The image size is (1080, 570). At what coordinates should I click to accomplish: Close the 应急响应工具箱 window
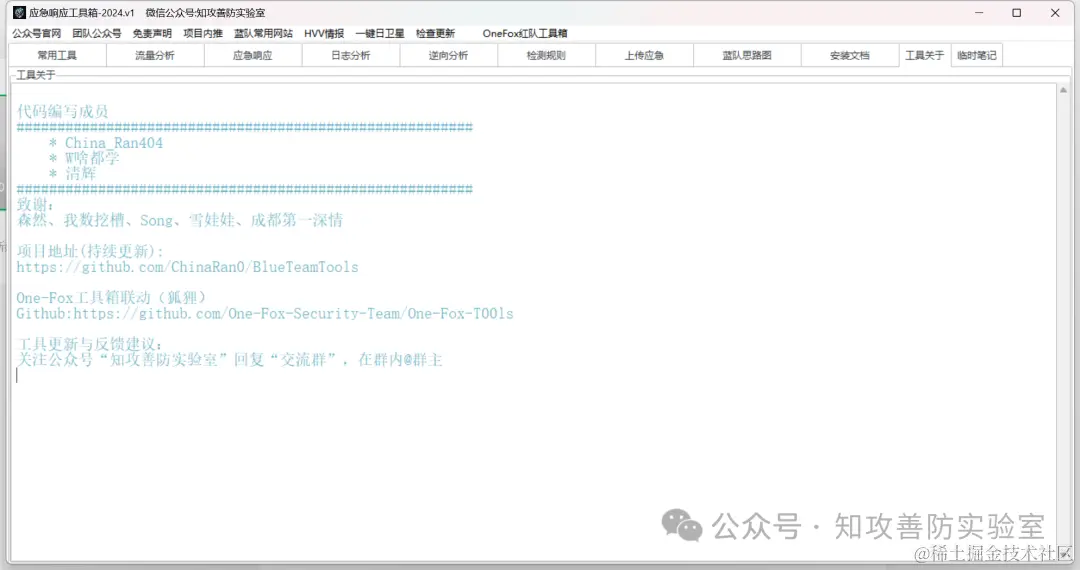[x=1055, y=12]
